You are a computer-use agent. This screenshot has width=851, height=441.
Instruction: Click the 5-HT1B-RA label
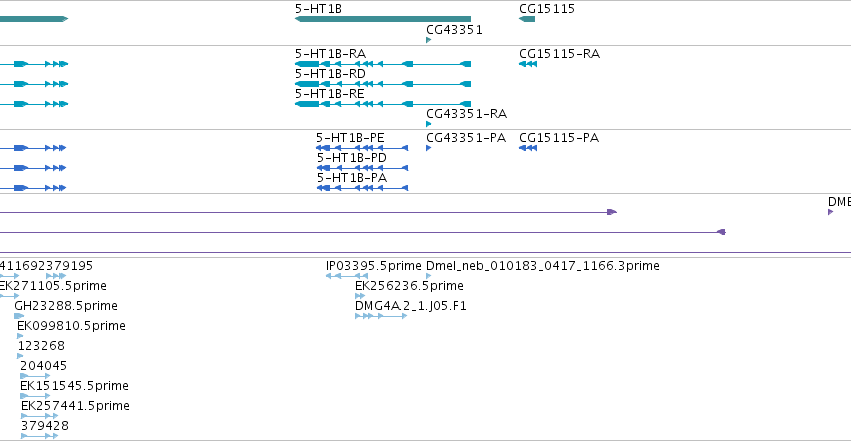click(x=330, y=54)
